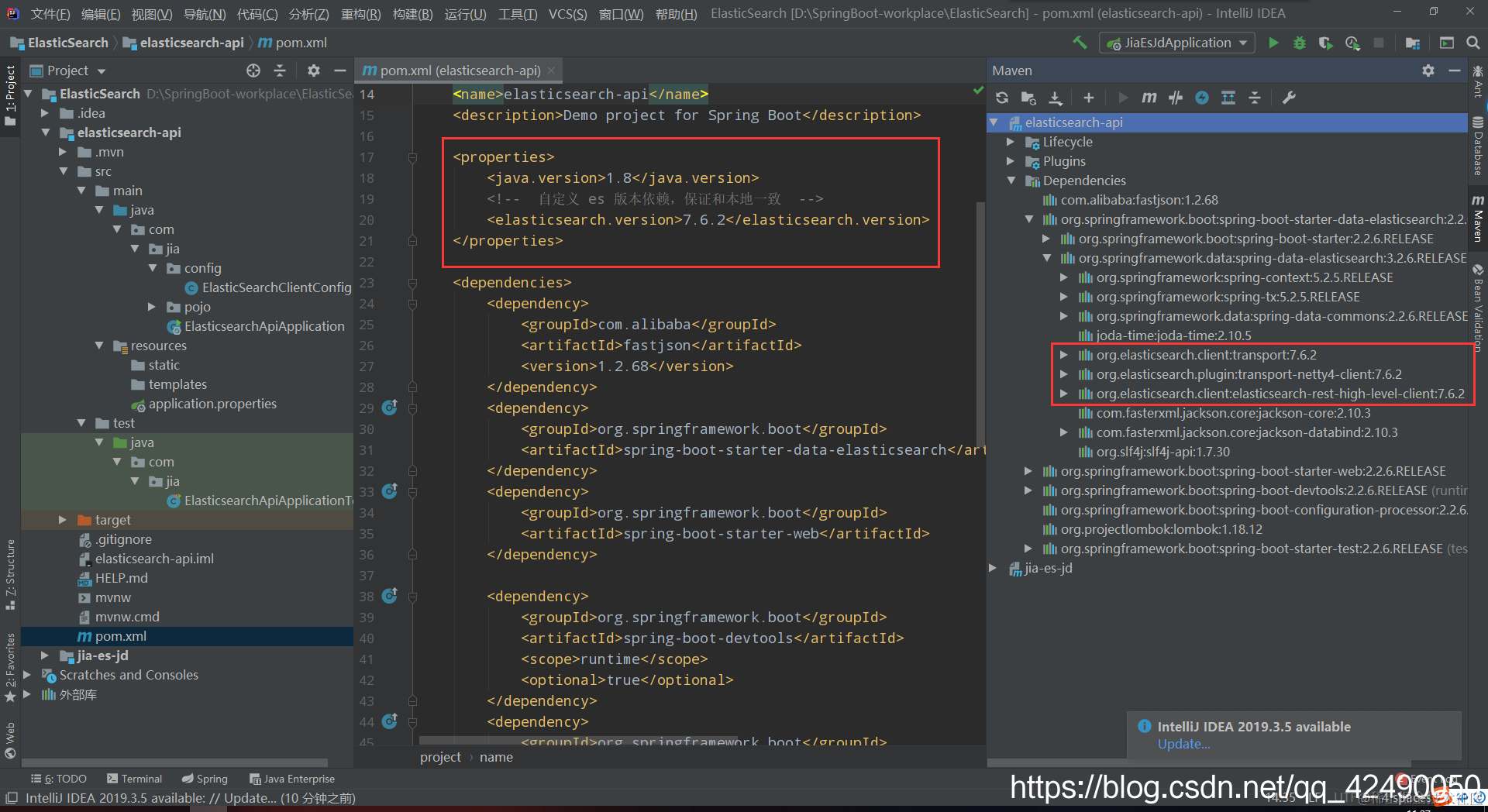
Task: Click the editor vertical scrollbar
Action: (x=981, y=325)
